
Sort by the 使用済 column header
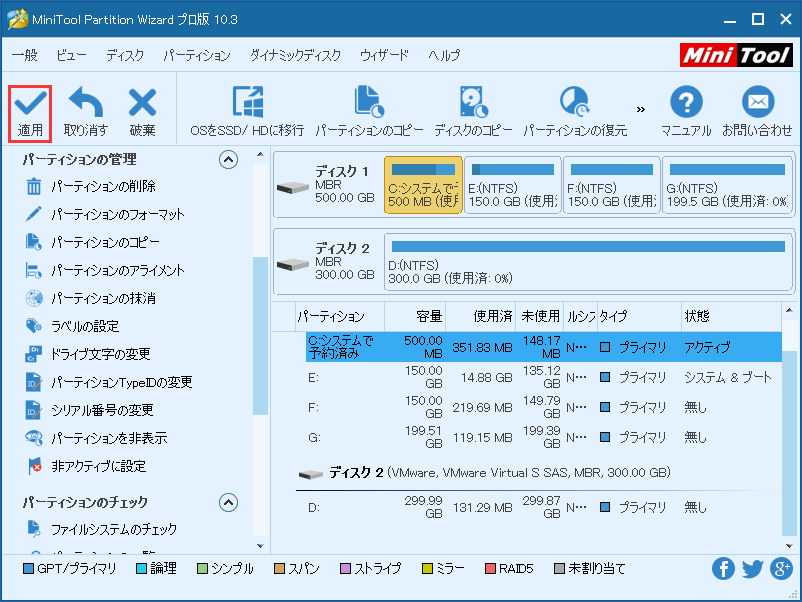click(x=480, y=317)
